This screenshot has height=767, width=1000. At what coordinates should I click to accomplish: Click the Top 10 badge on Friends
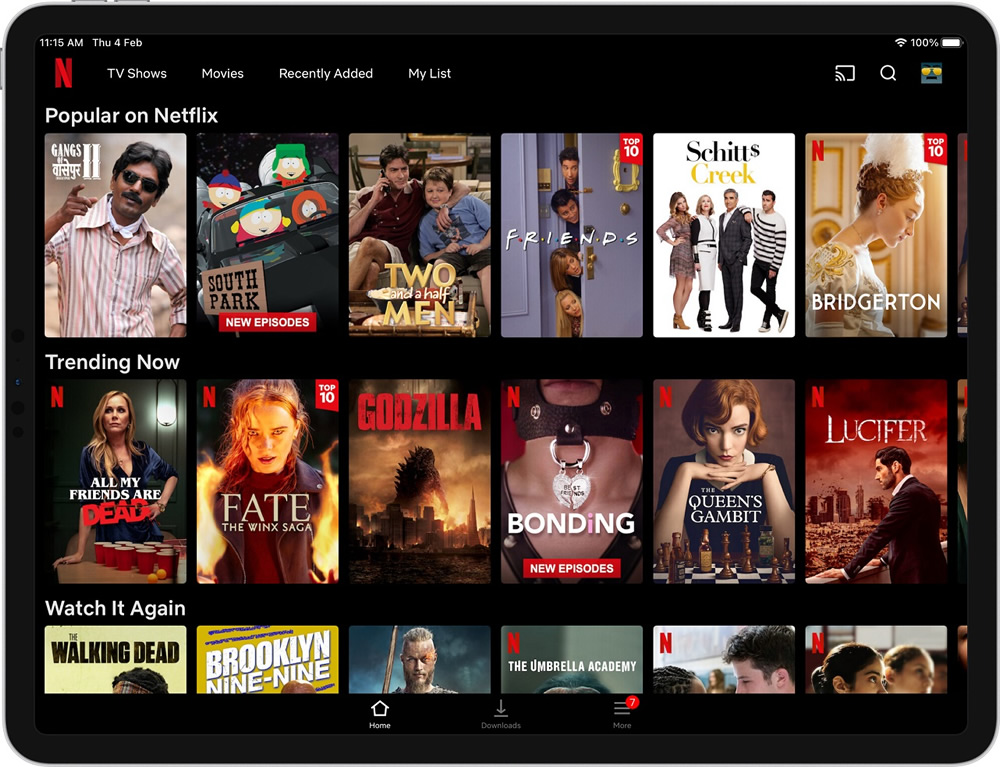631,148
